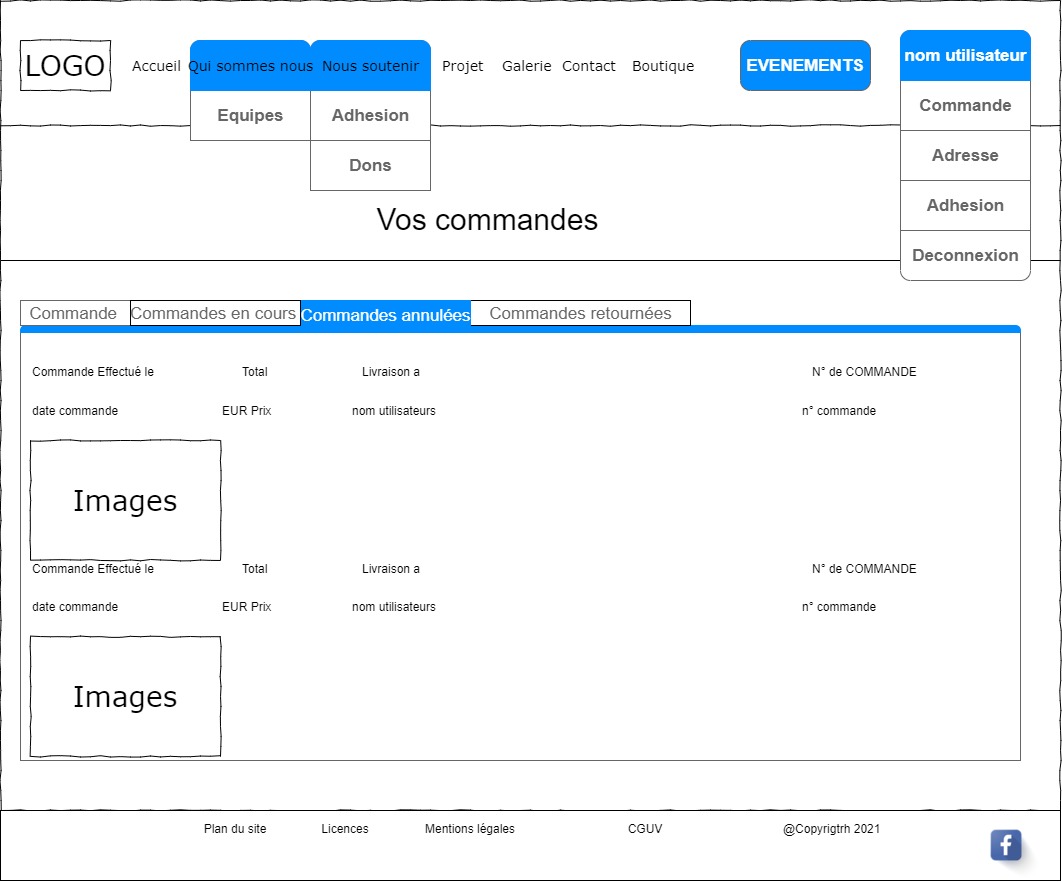The height and width of the screenshot is (882, 1062).
Task: Go to the Boutique page
Action: tap(662, 66)
